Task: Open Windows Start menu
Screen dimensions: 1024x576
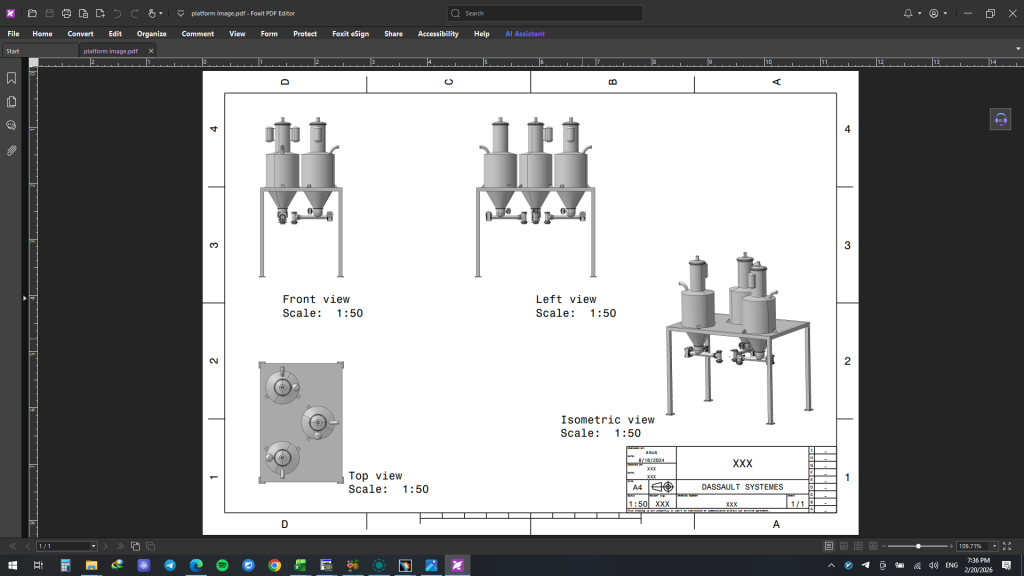Action: coord(12,566)
